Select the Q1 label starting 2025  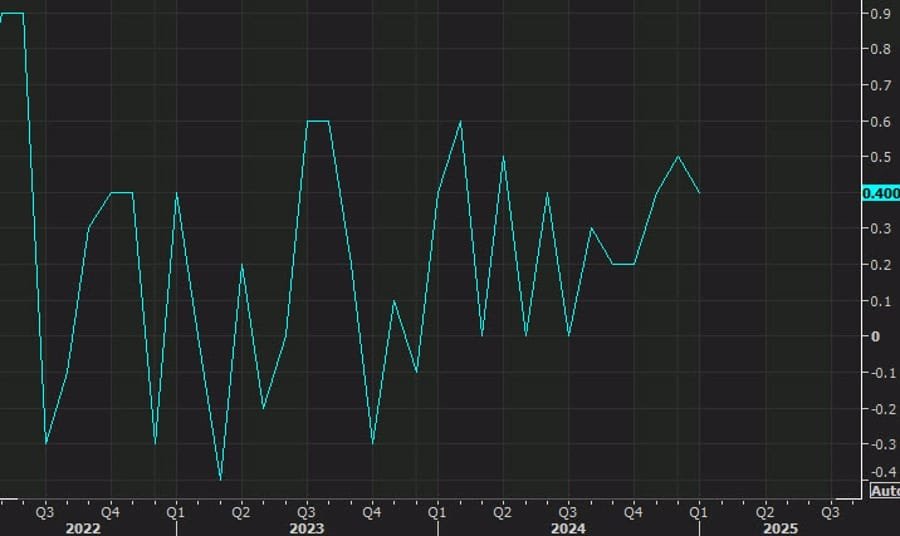[699, 511]
